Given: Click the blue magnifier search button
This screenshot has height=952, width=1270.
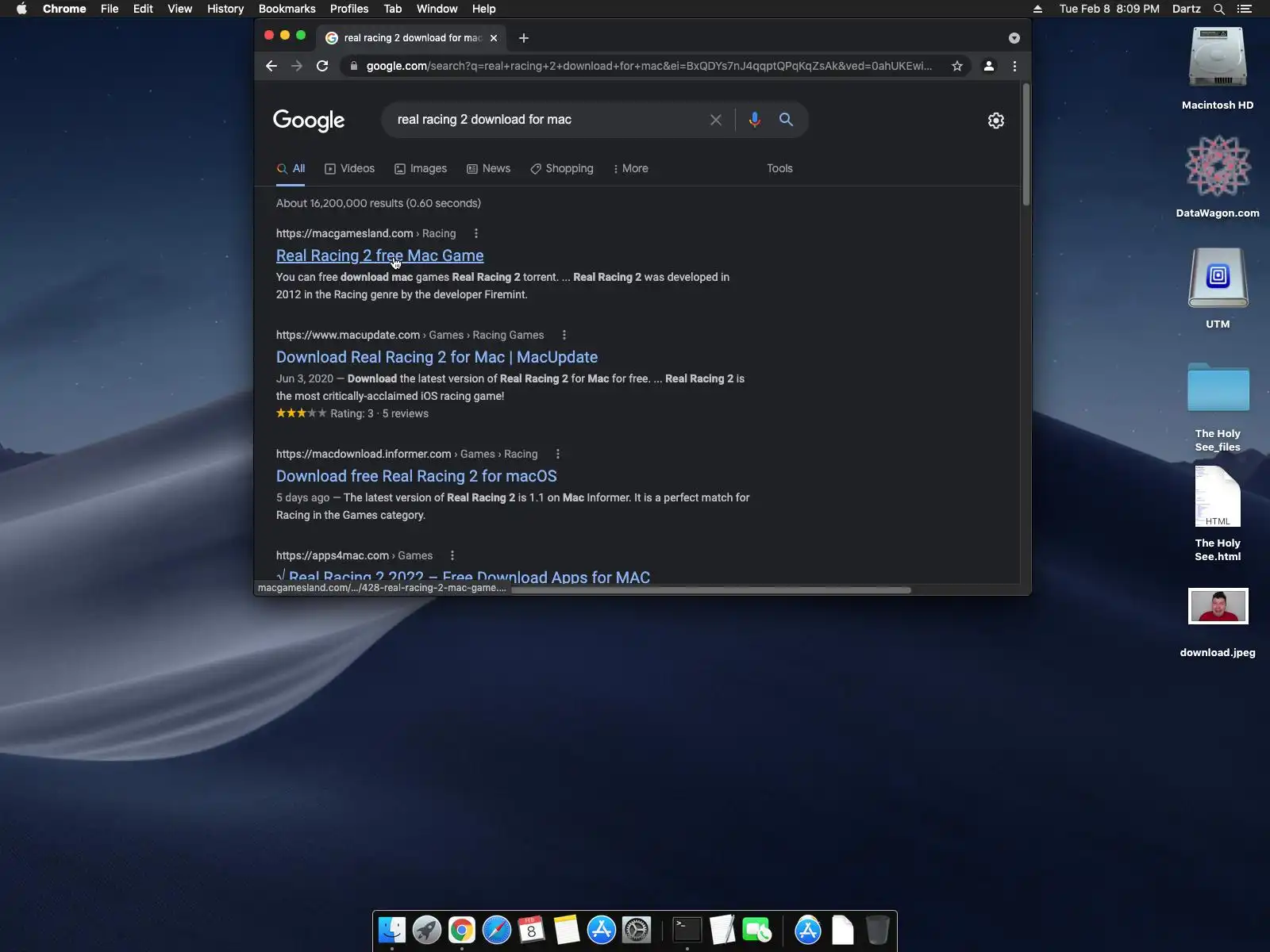Looking at the screenshot, I should [786, 120].
